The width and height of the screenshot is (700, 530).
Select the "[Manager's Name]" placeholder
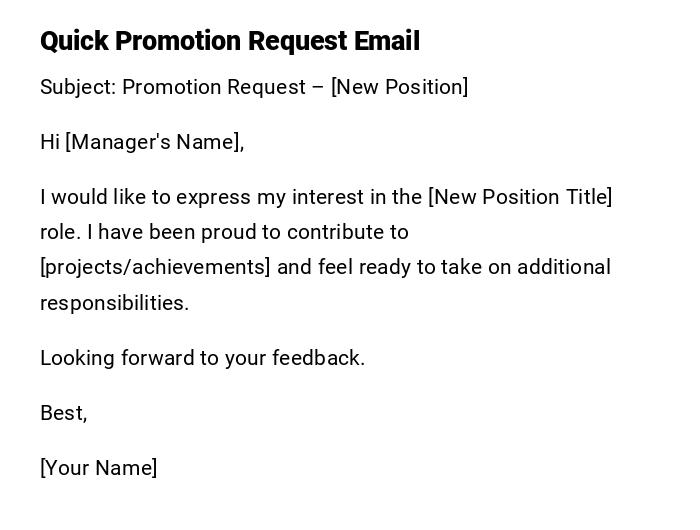point(155,142)
